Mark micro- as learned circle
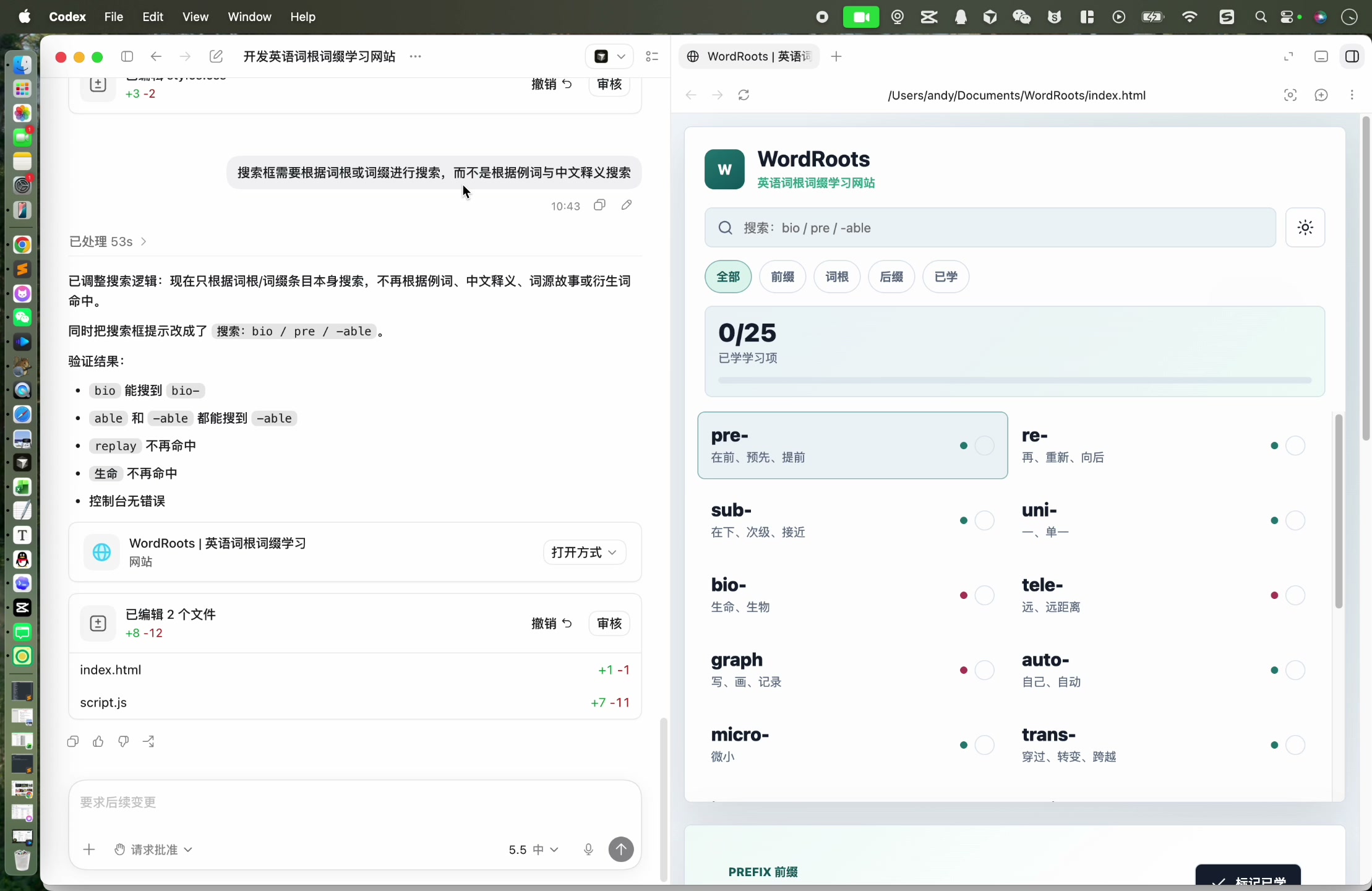 click(x=985, y=745)
